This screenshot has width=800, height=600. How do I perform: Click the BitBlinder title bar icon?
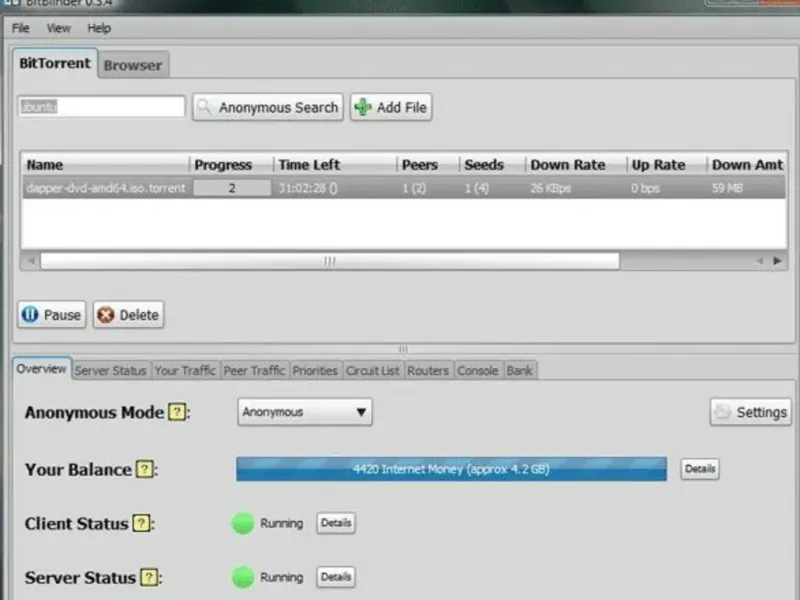pos(11,3)
